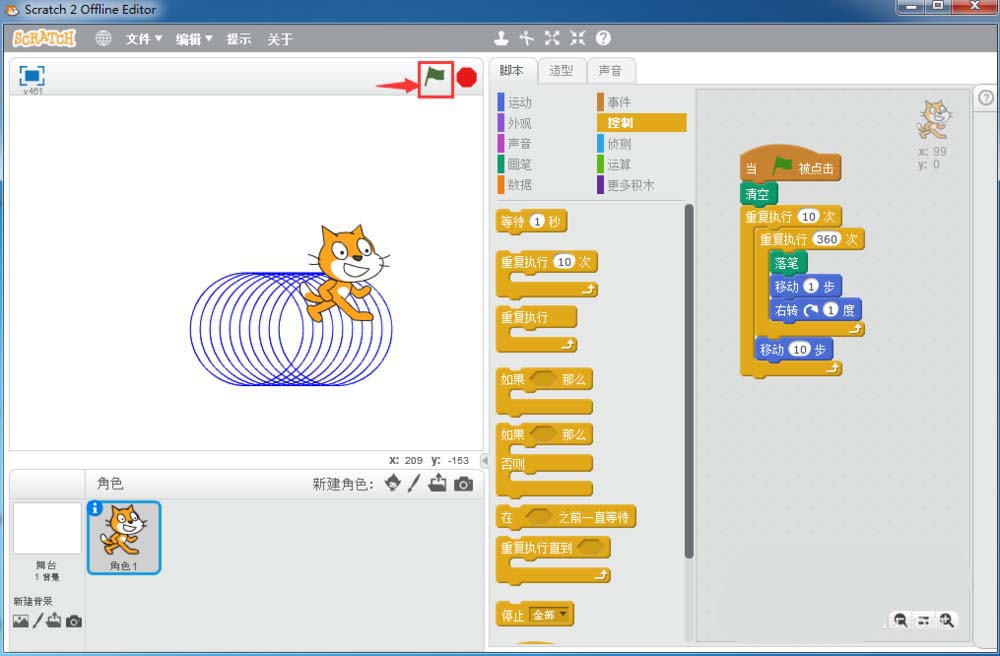The image size is (1000, 656).
Task: Switch to the 声音 tab
Action: click(610, 71)
